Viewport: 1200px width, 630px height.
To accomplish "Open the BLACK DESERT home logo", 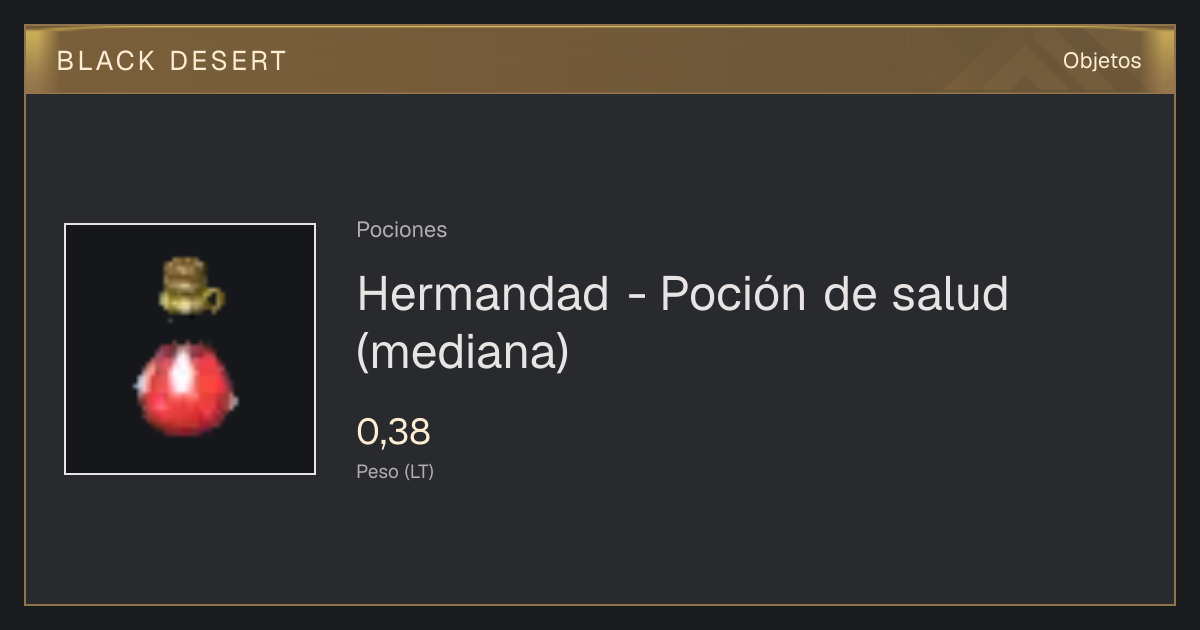I will (x=172, y=61).
